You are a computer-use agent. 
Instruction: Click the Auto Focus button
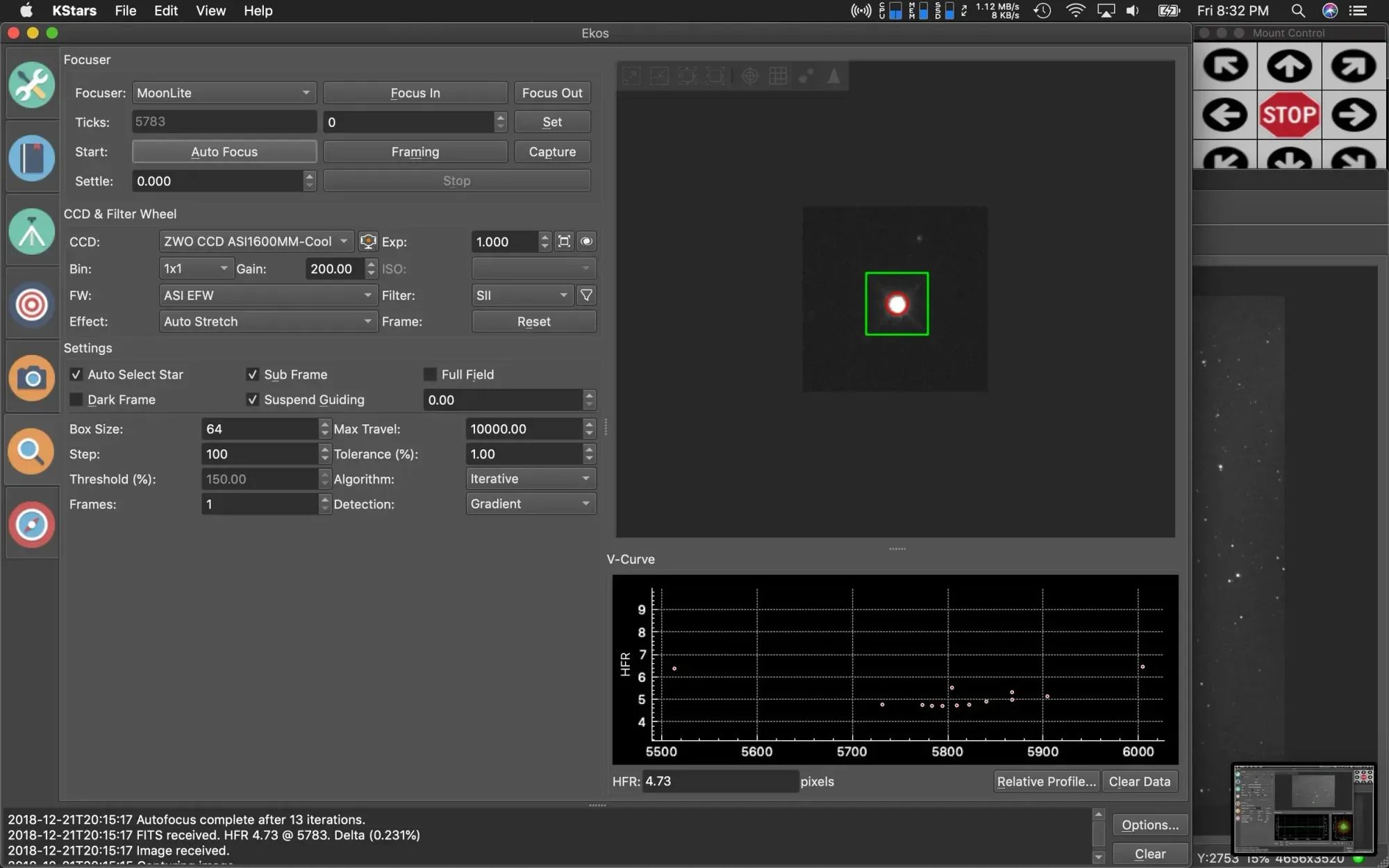(x=224, y=151)
